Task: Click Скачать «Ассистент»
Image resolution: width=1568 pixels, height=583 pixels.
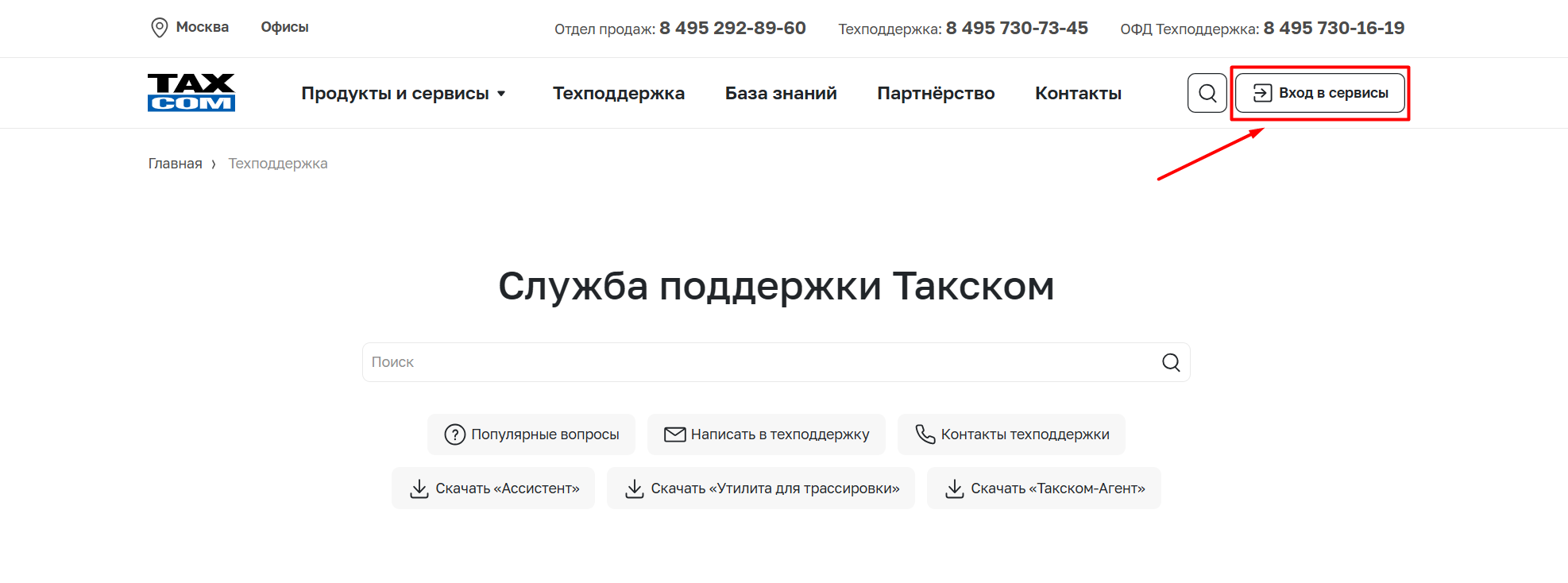Action: click(x=493, y=488)
